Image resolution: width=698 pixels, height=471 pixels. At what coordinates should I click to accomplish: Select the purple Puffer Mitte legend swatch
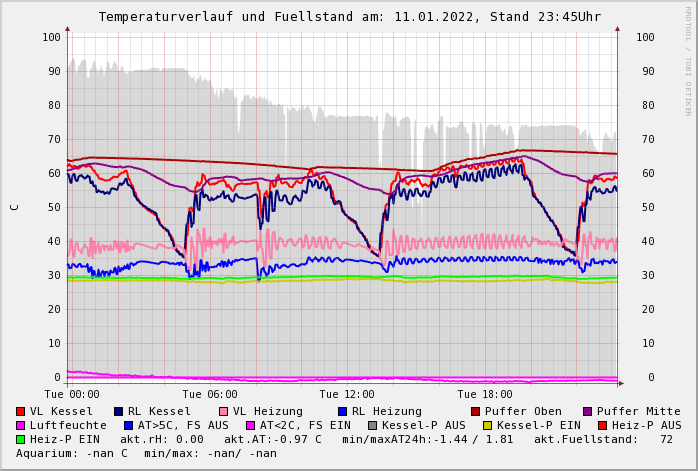588,411
